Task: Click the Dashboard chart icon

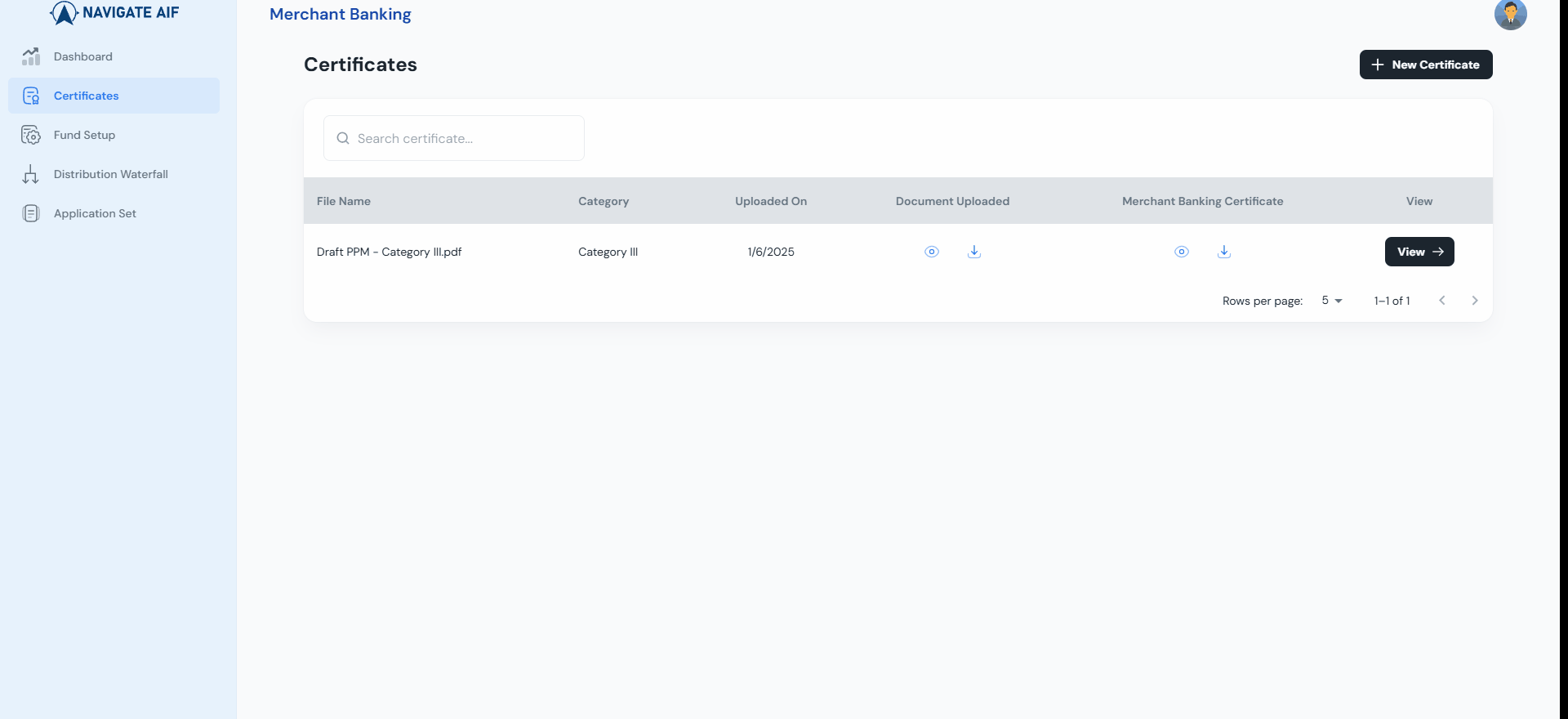Action: (31, 56)
